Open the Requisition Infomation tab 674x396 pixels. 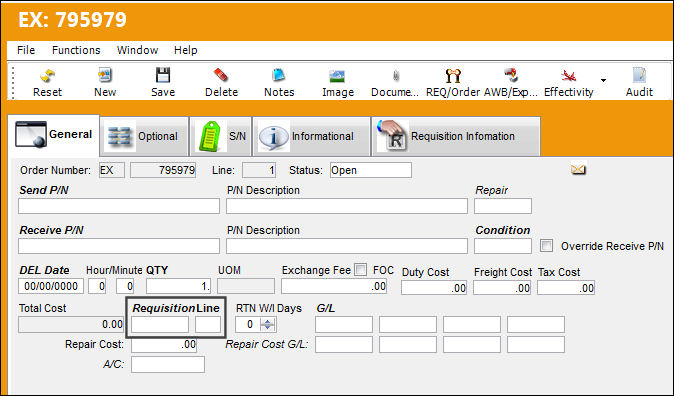click(456, 136)
